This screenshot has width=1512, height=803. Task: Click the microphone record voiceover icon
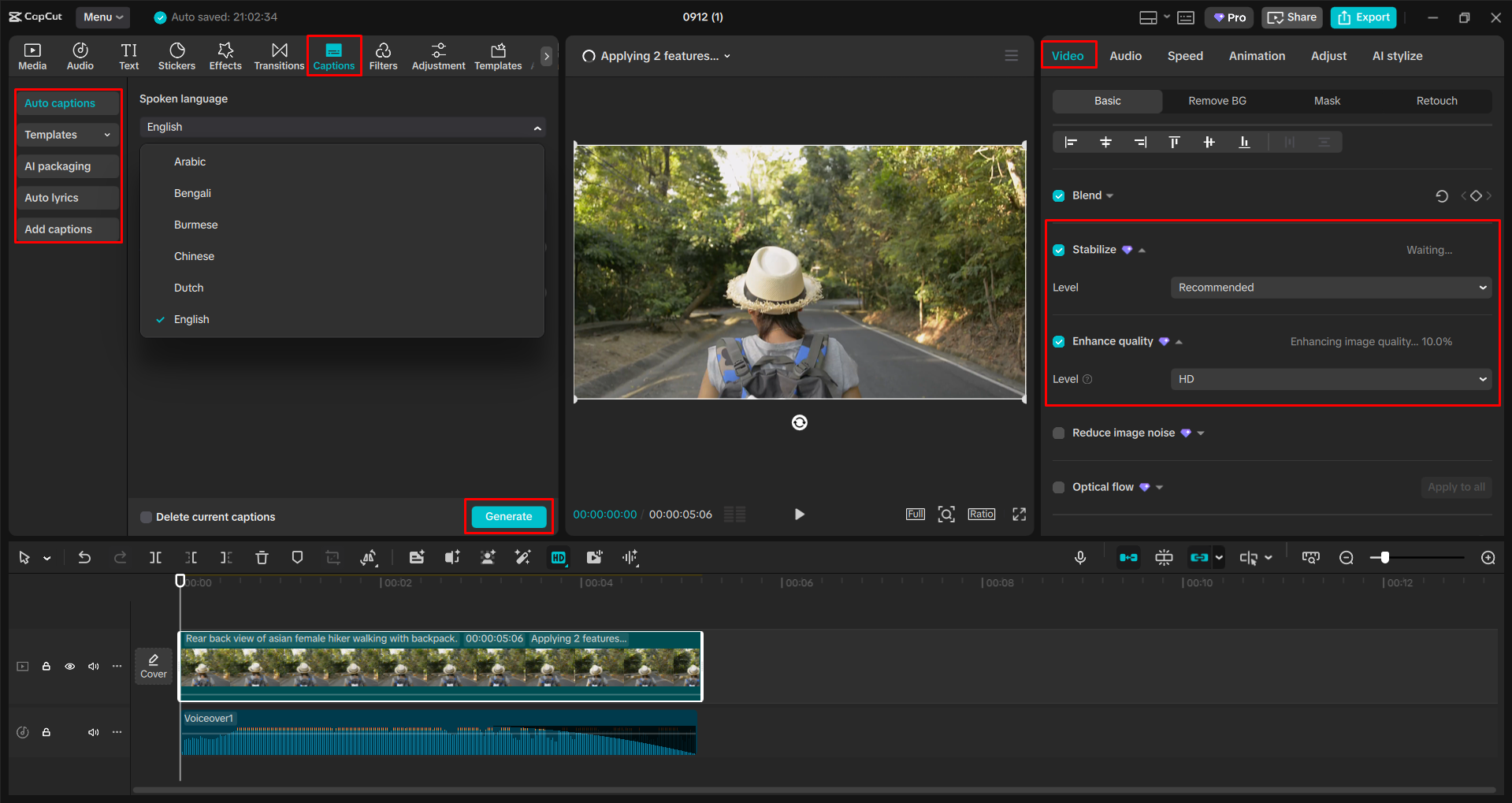(1080, 558)
